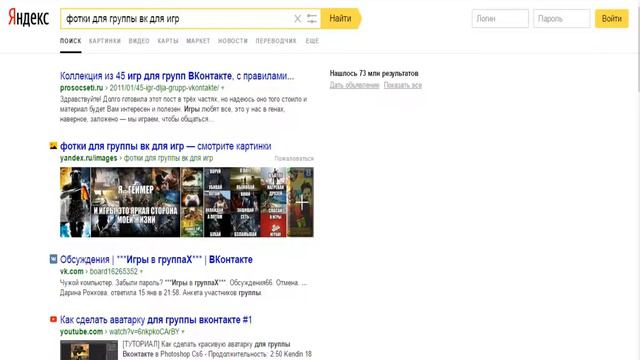Click the vk.com domain link
The image size is (640, 360).
tap(71, 271)
